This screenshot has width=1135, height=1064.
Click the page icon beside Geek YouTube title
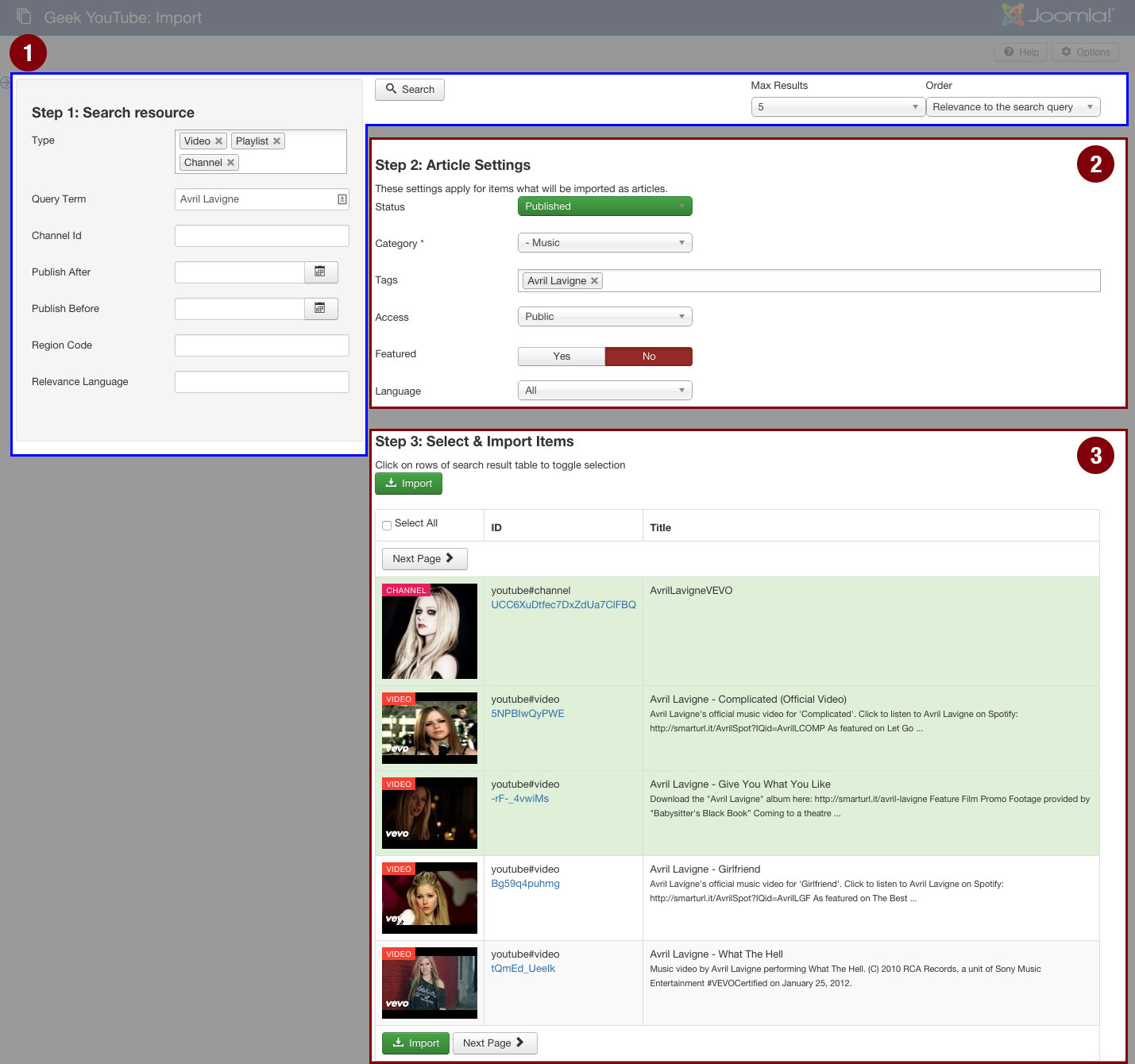pos(24,17)
